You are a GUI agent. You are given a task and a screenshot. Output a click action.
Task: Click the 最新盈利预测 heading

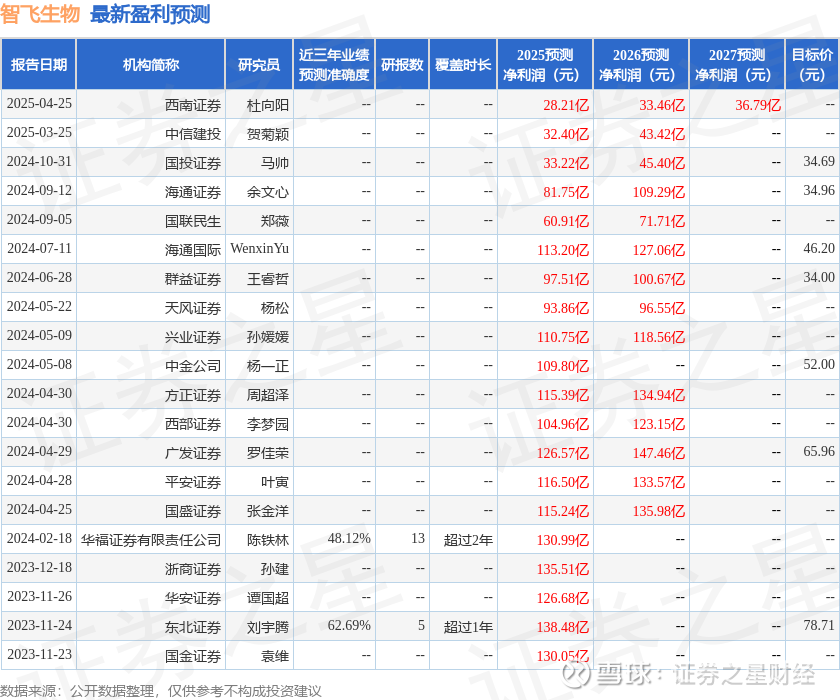tap(150, 14)
